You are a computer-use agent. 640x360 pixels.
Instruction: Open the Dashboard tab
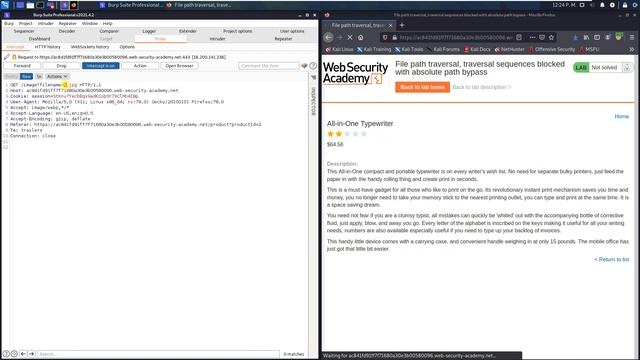click(39, 39)
